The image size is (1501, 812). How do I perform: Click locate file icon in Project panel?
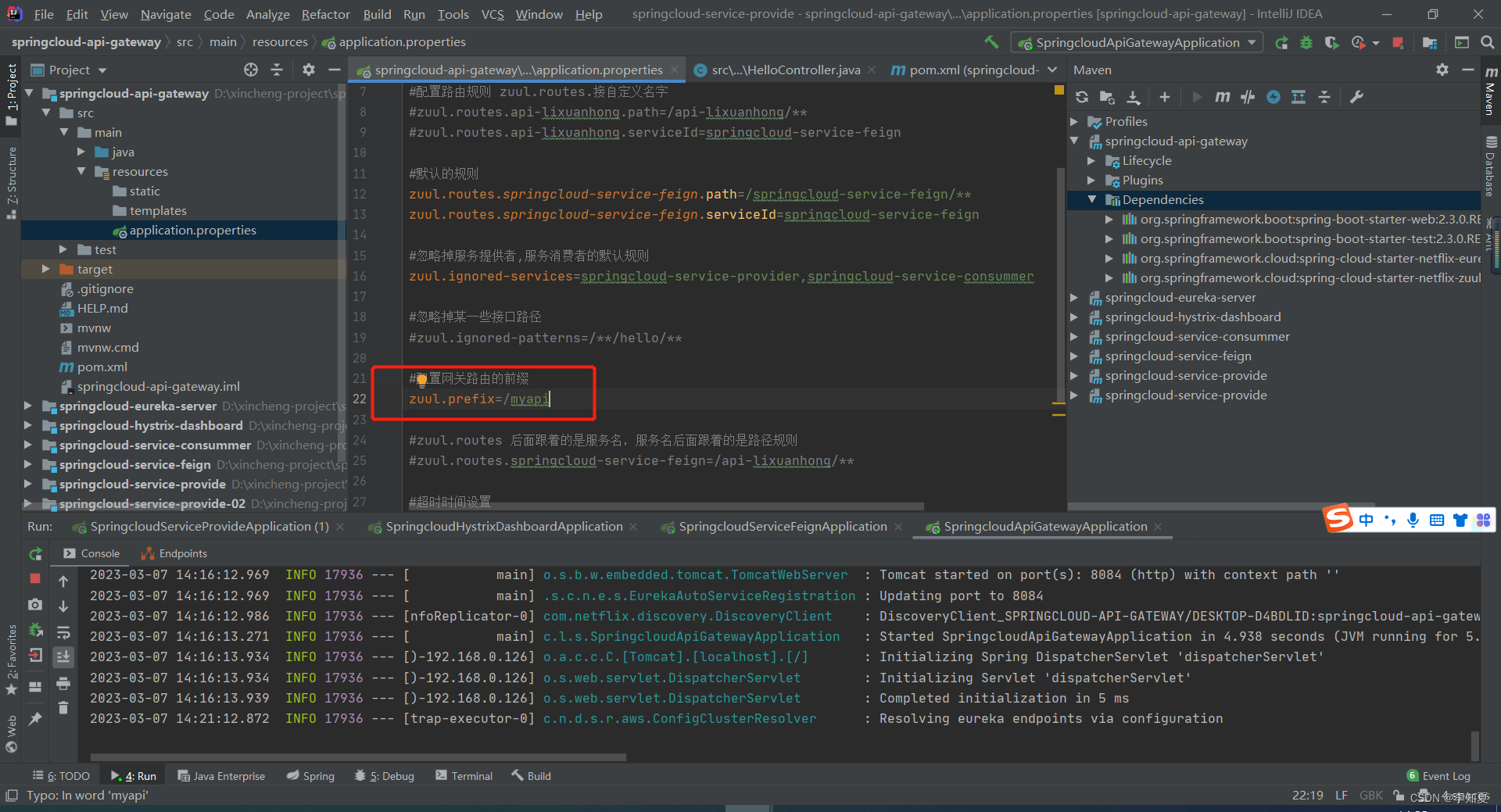pos(251,70)
